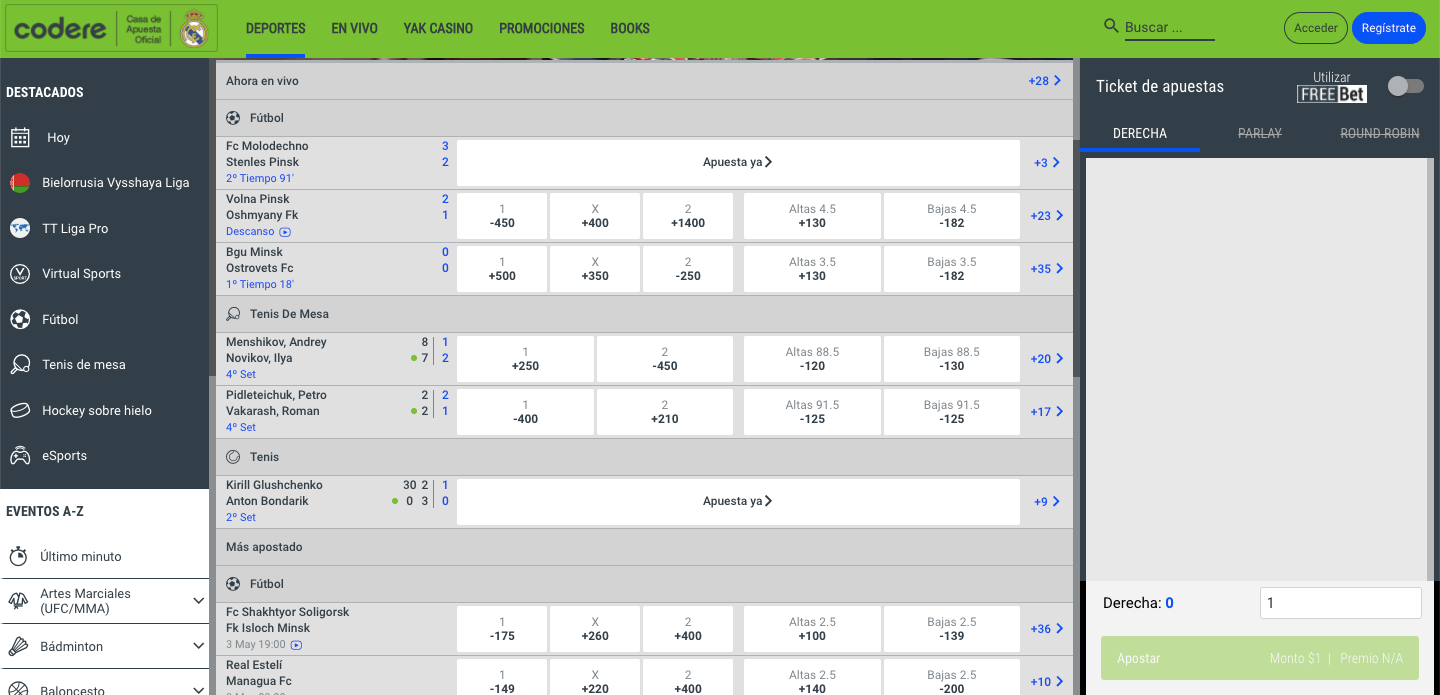Click the soccer ball icon in Más apostado Fútbol header
The image size is (1440, 695).
[x=233, y=584]
